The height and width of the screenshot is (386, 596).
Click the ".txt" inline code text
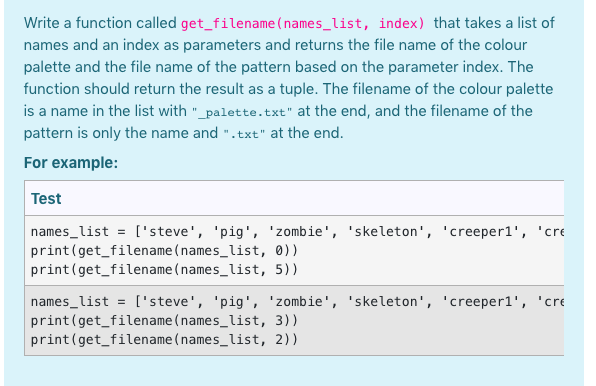click(x=244, y=134)
